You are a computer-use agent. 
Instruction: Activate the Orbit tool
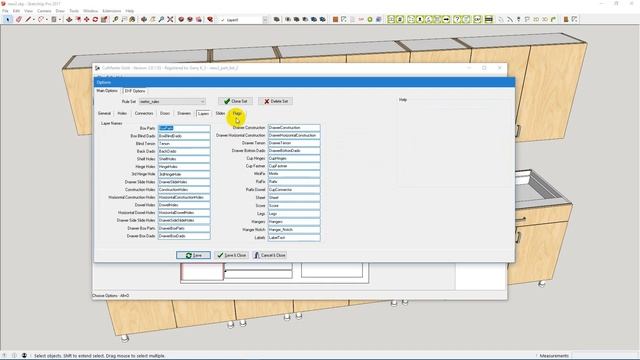144,19
